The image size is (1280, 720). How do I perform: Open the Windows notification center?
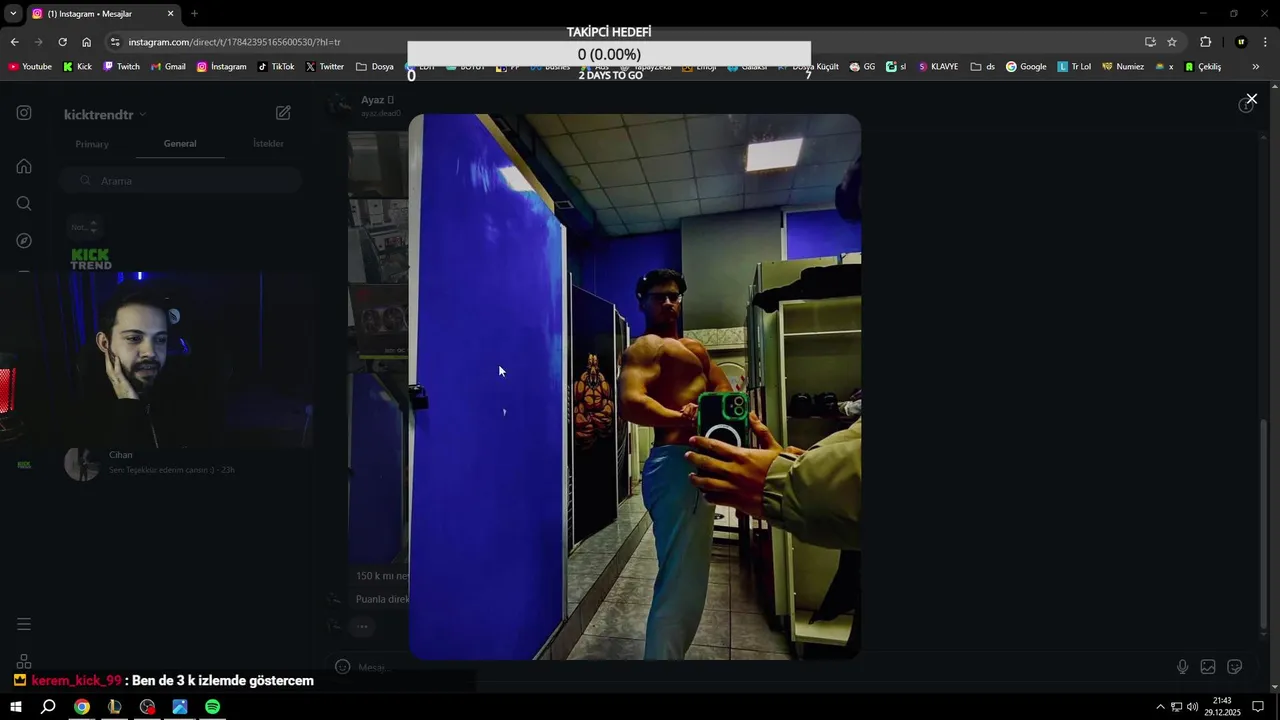tap(1258, 707)
